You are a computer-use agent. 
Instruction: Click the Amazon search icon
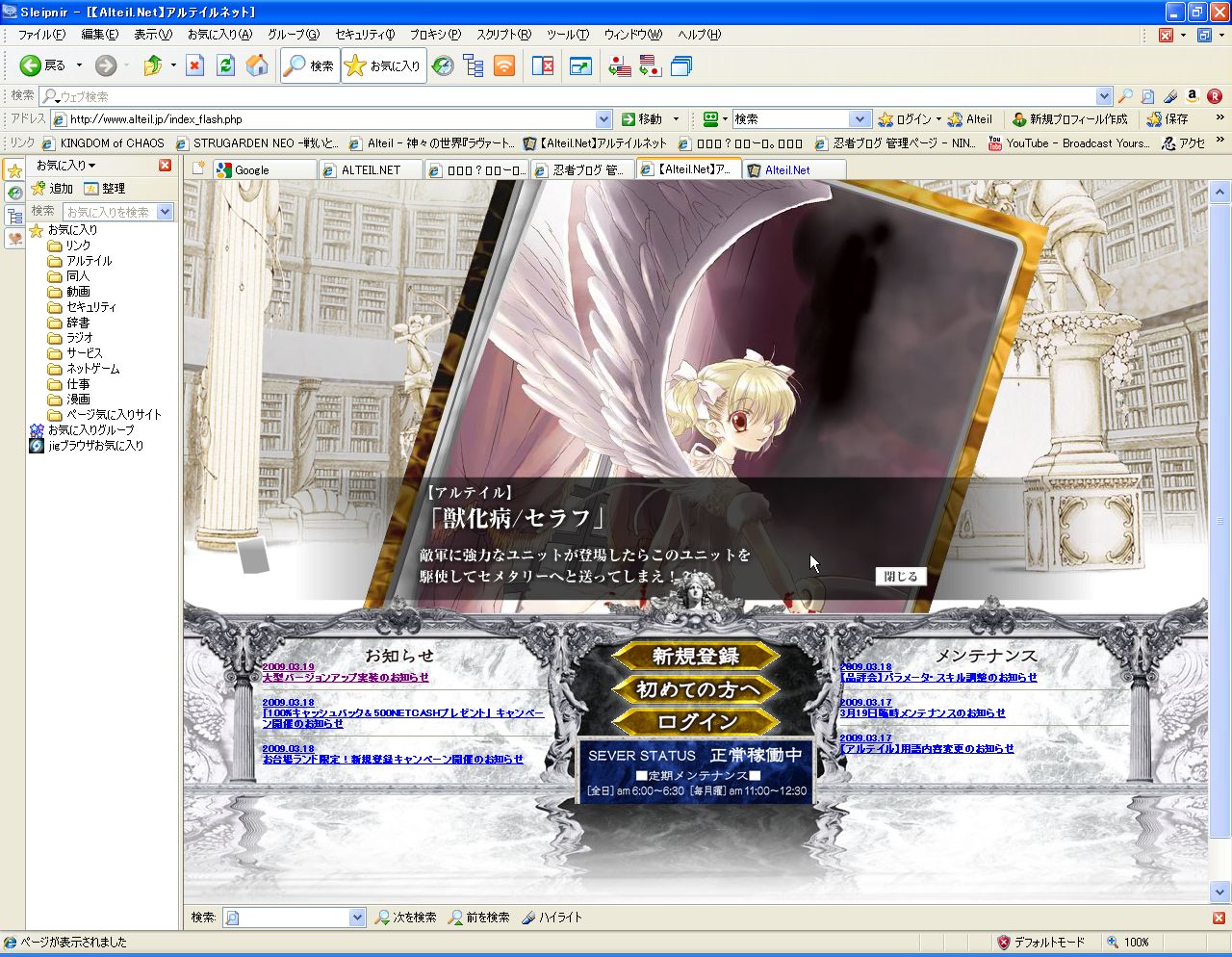(1193, 96)
